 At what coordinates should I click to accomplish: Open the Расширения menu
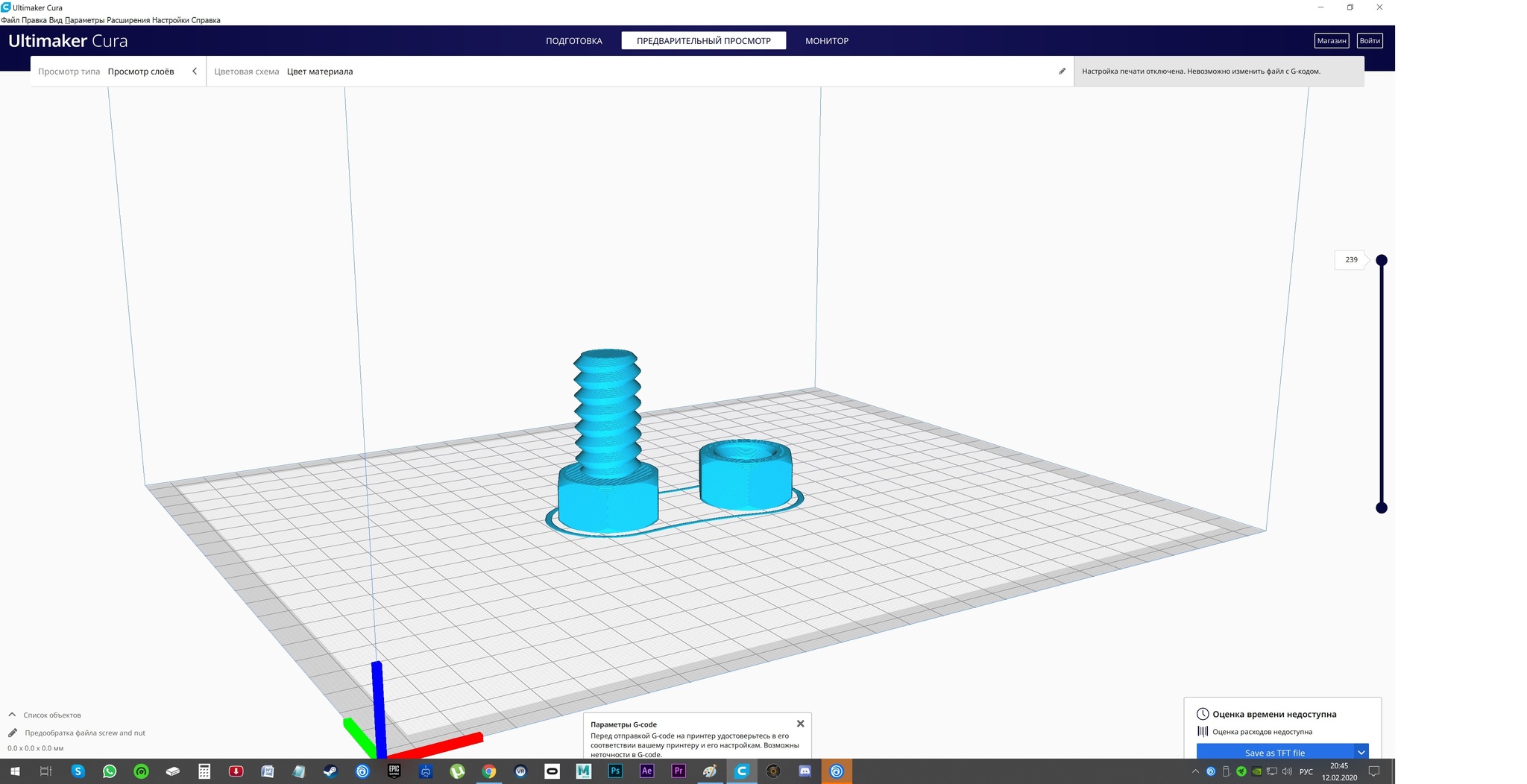click(x=128, y=20)
